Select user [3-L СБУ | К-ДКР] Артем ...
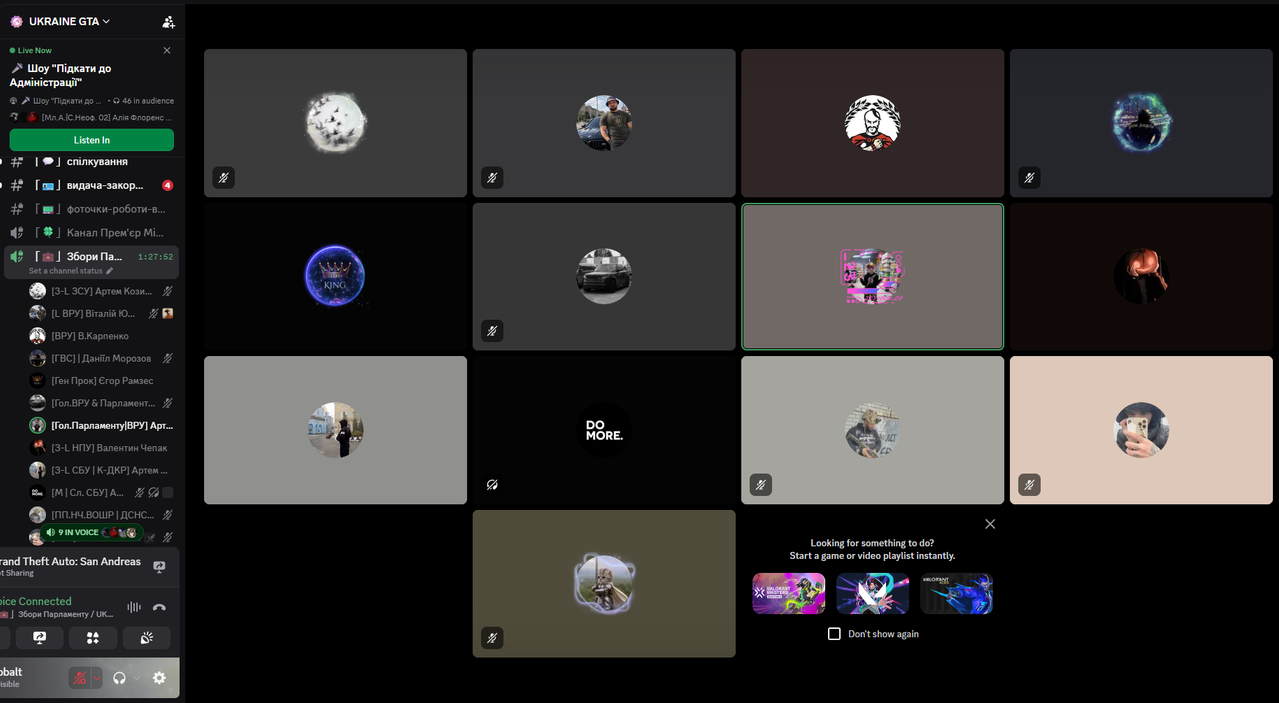Screen dimensions: 1279x703 [x=102, y=470]
